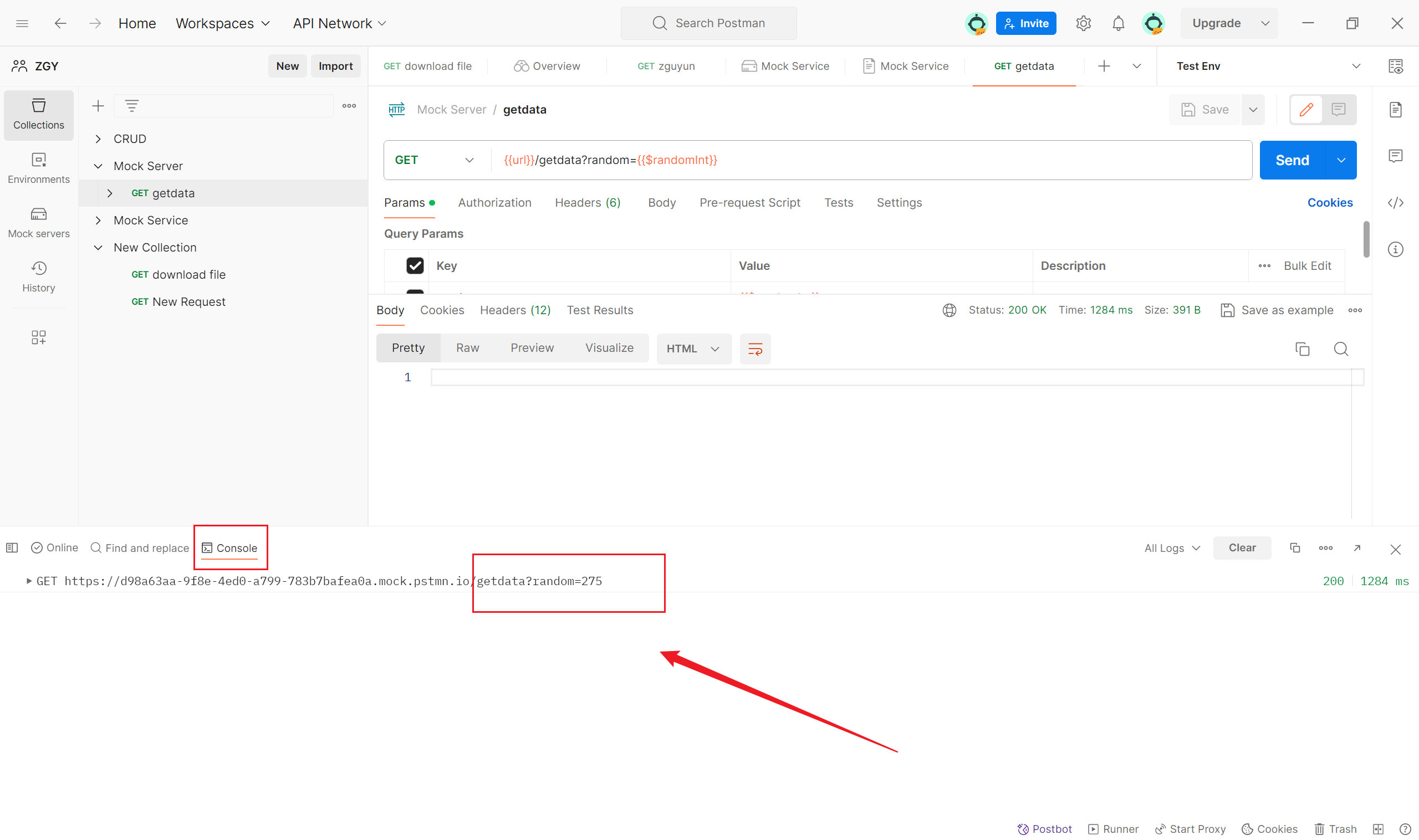
Task: Toggle line wrap in response body
Action: [756, 349]
